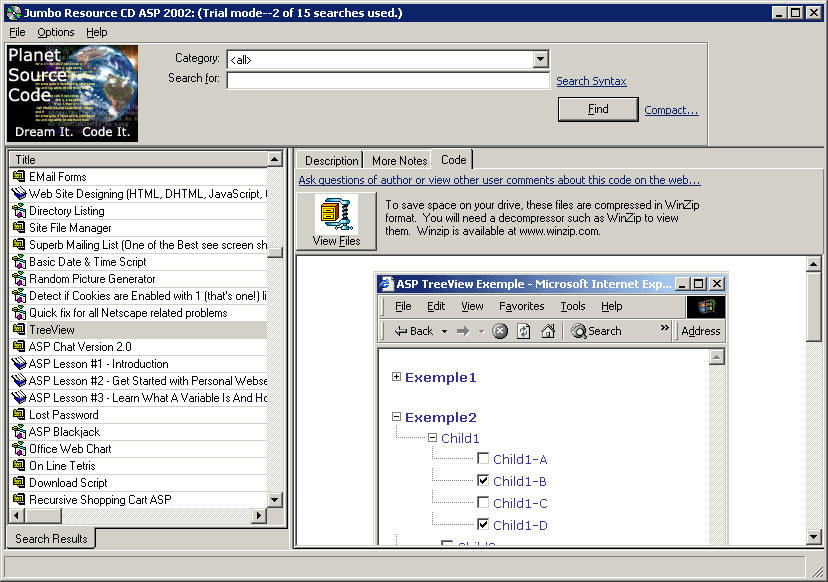The image size is (828, 582).
Task: Open the Back button history dropdown arrow
Action: 444,331
